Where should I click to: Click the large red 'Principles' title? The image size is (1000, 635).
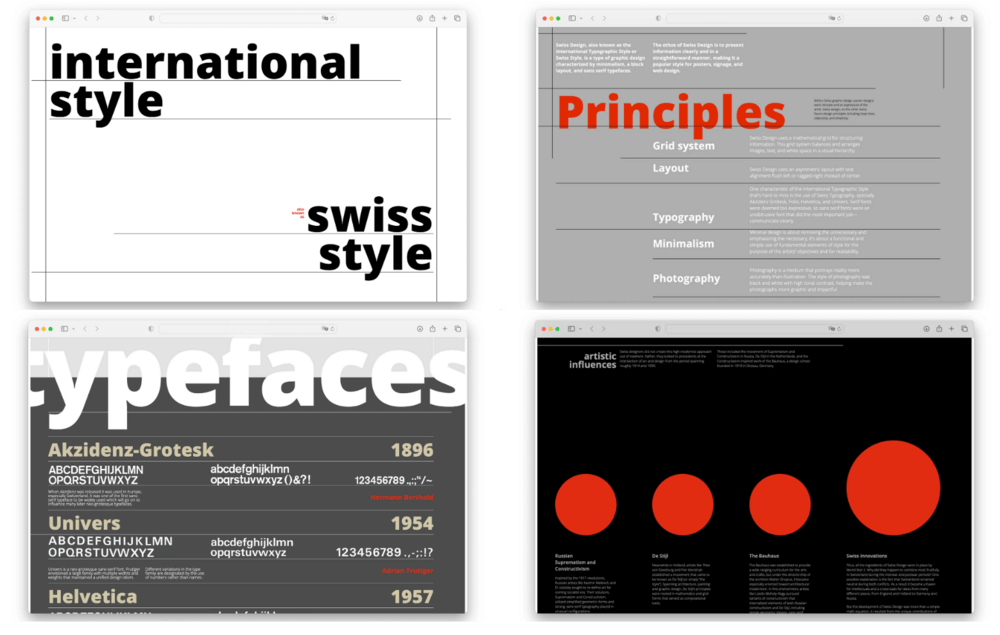(671, 113)
